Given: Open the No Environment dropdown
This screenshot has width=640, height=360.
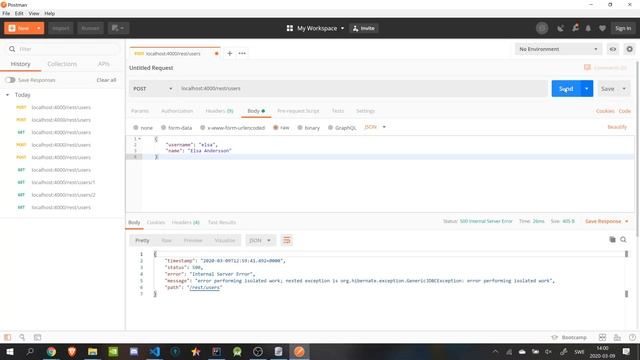Looking at the screenshot, I should click(558, 49).
